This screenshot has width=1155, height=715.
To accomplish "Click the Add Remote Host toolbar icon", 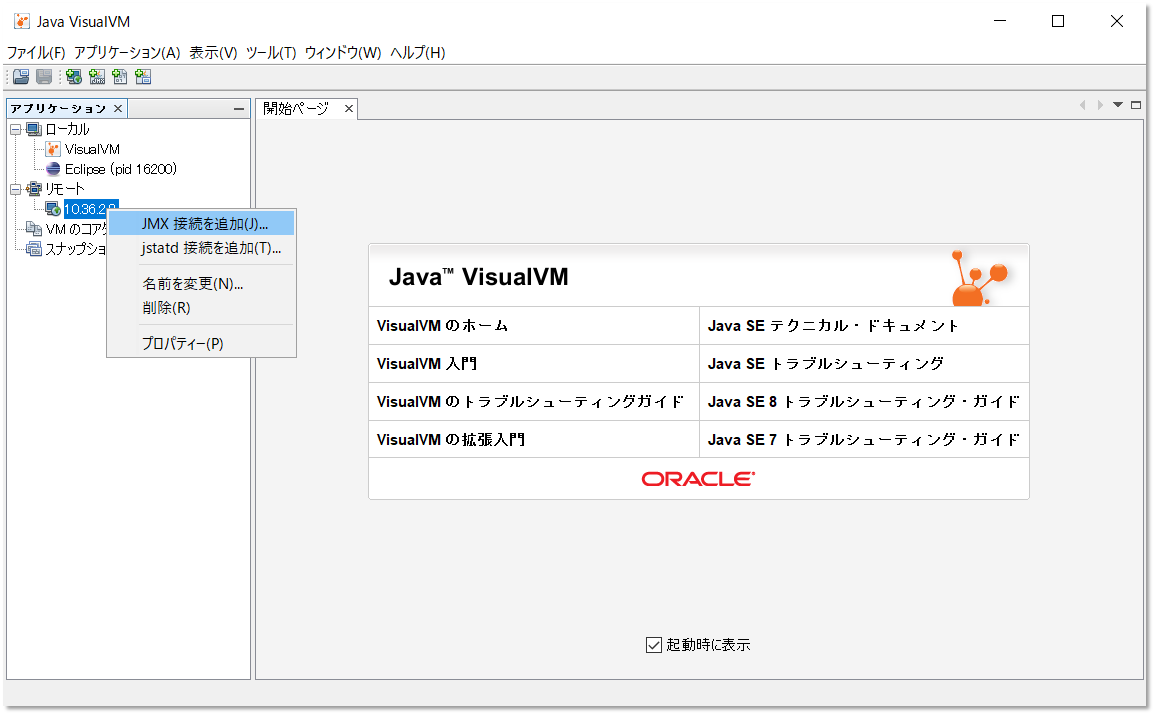I will coord(73,77).
